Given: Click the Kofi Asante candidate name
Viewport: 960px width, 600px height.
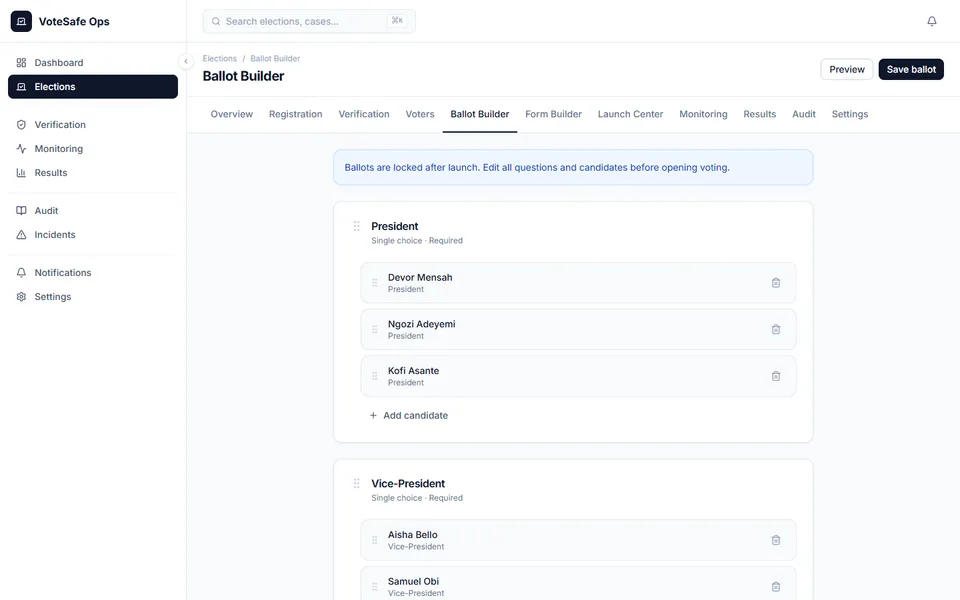Looking at the screenshot, I should pos(413,370).
